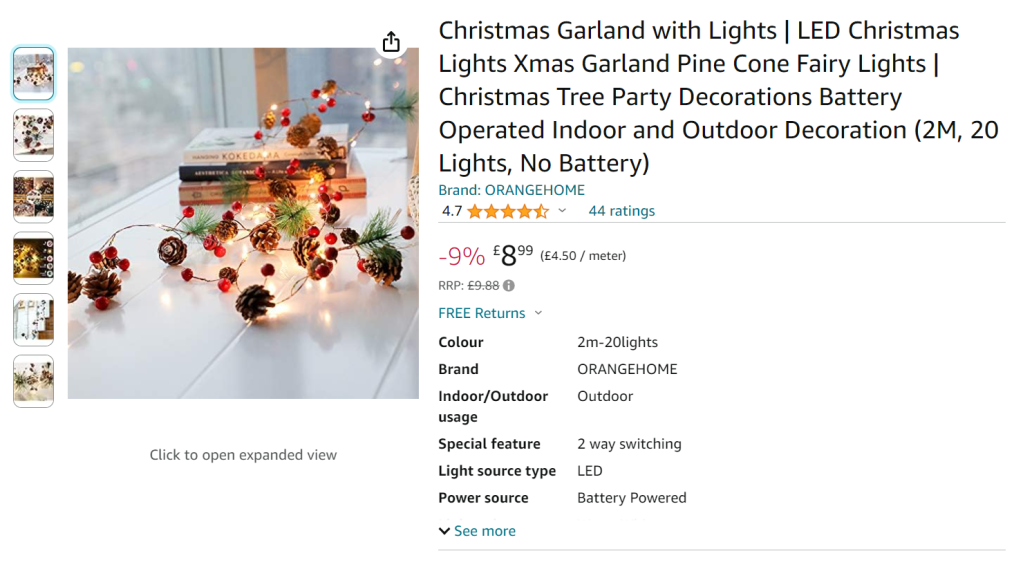Click the RRP info icon
Viewport: 1023px width, 569px height.
[x=509, y=285]
